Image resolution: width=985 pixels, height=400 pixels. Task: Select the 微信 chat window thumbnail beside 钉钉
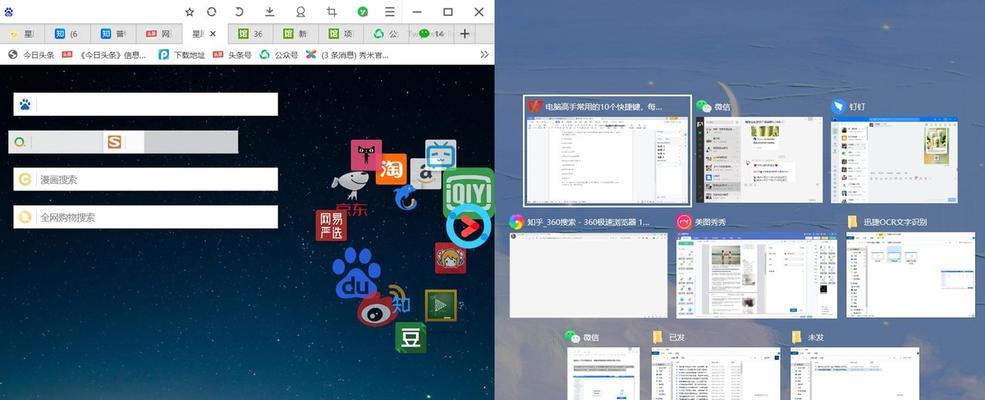tap(759, 159)
